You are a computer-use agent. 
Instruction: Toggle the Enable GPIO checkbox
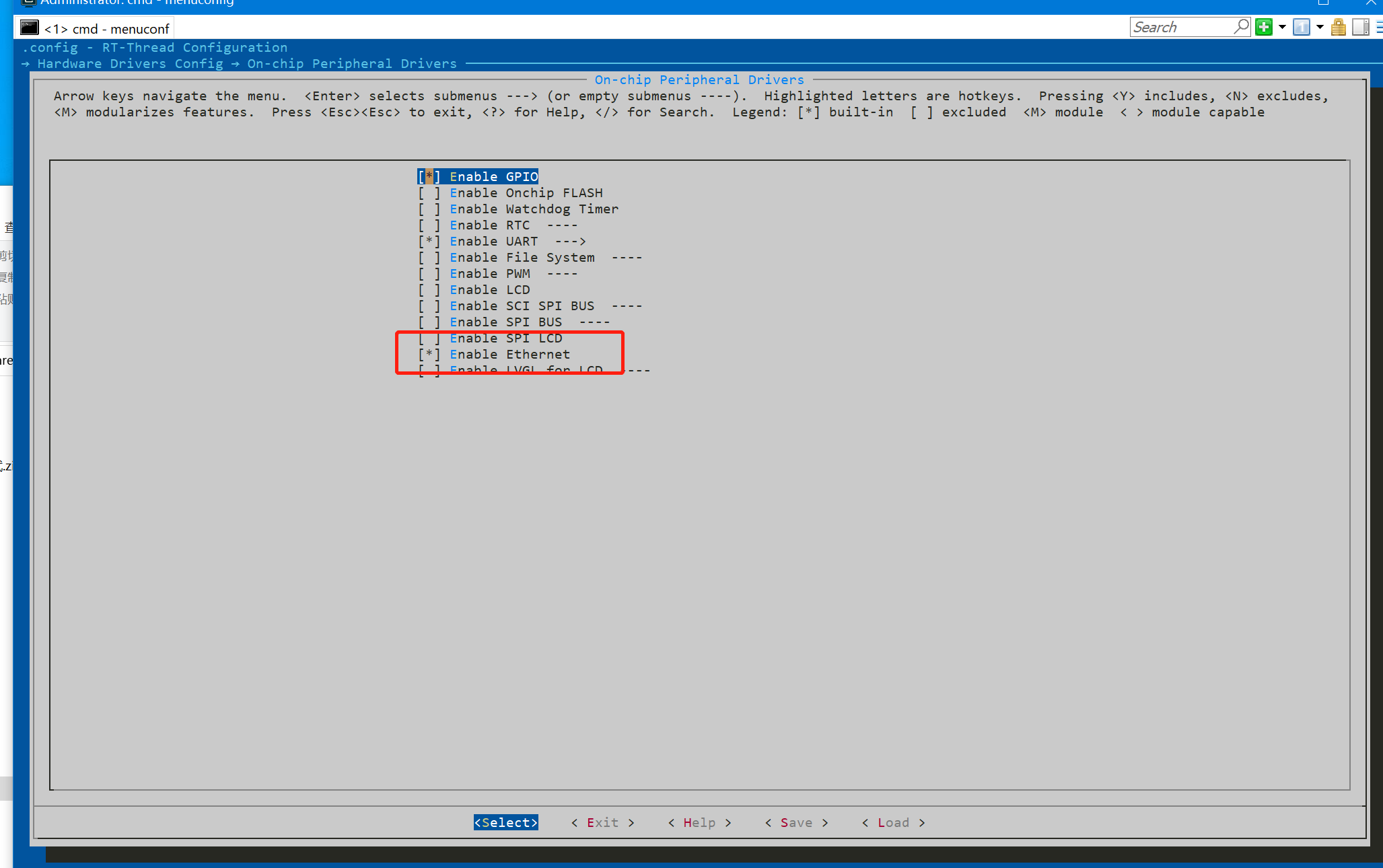(x=429, y=177)
